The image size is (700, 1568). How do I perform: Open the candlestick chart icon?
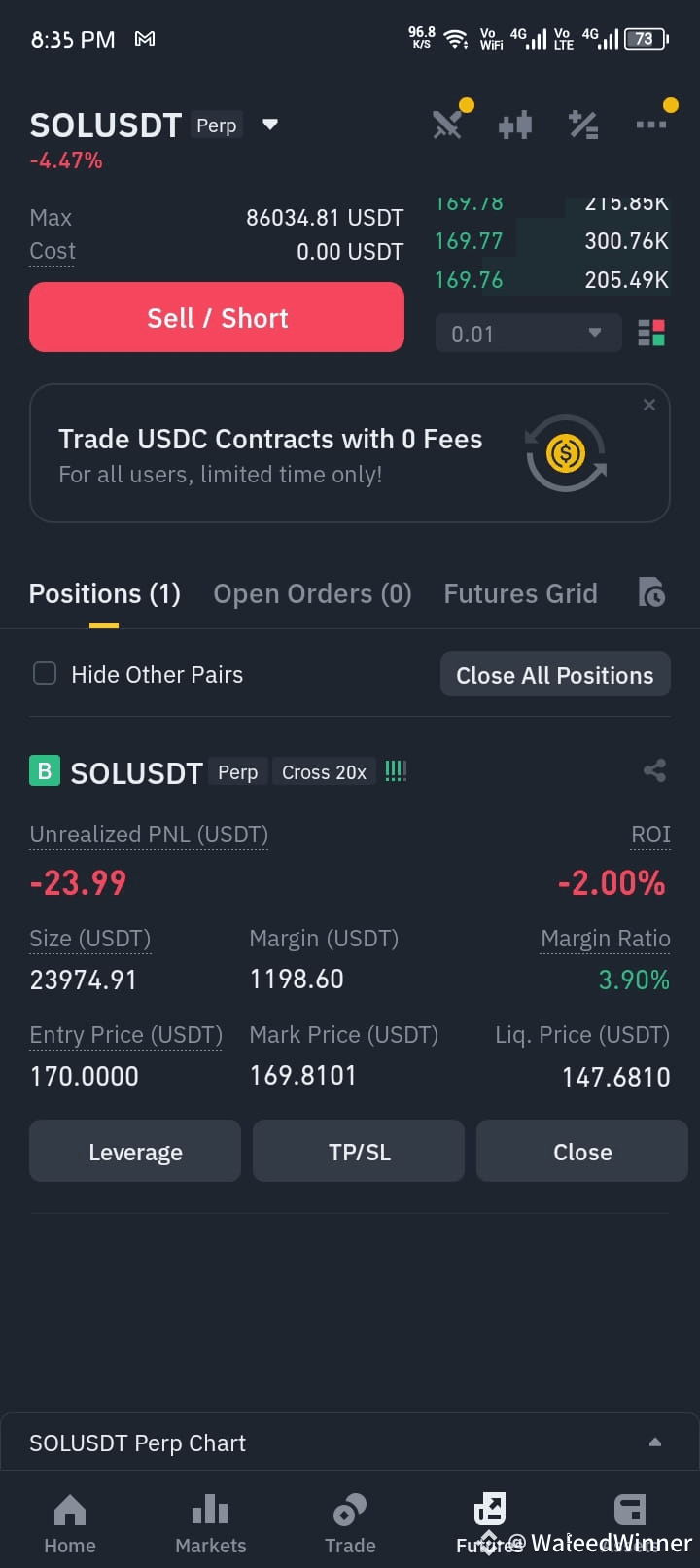(515, 125)
